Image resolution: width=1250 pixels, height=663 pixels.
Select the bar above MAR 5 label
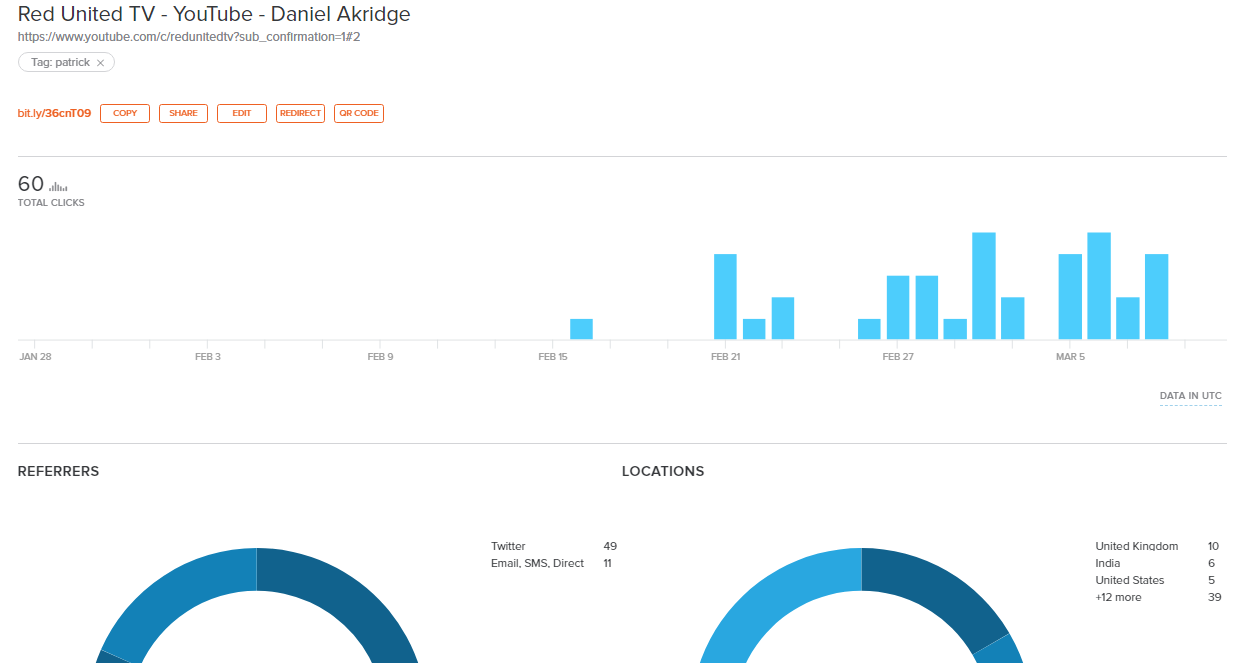[x=1070, y=297]
